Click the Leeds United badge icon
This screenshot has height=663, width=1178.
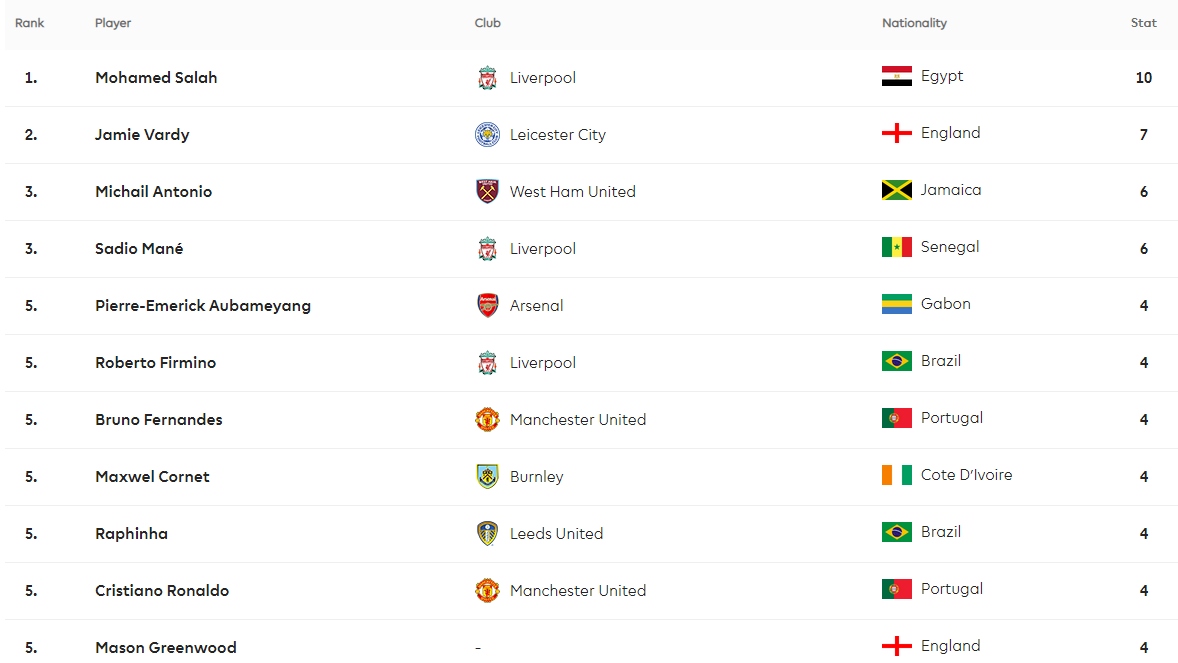(x=488, y=534)
